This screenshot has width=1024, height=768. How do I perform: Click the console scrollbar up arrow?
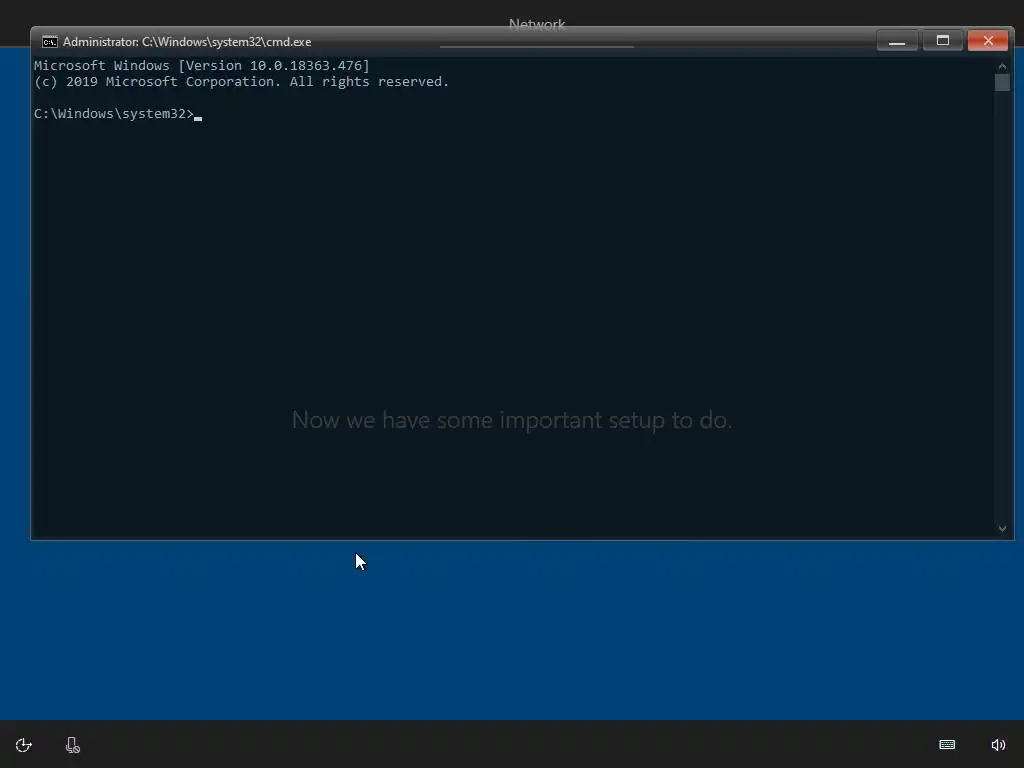1002,66
